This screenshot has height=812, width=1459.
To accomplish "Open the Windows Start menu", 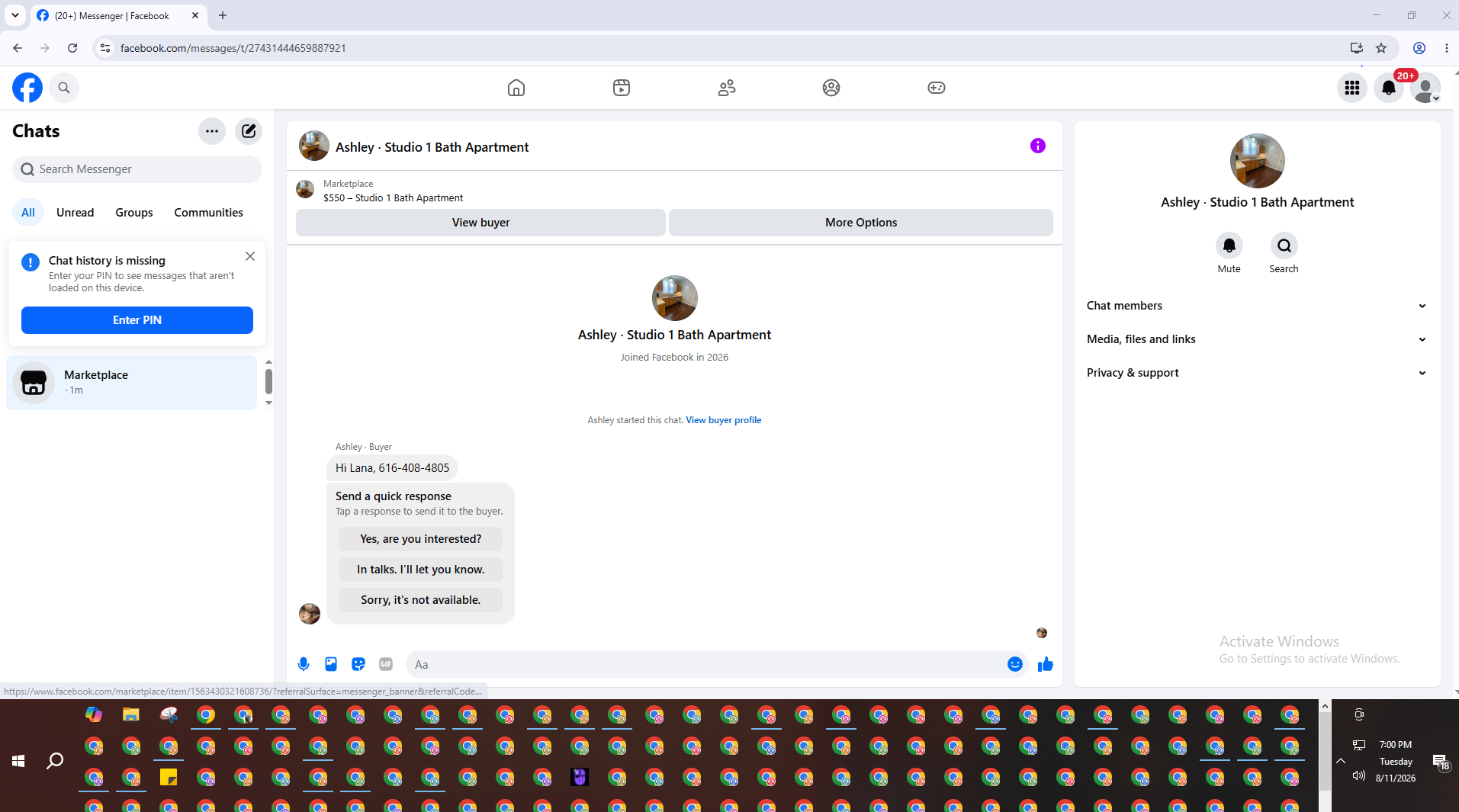I will 18,760.
